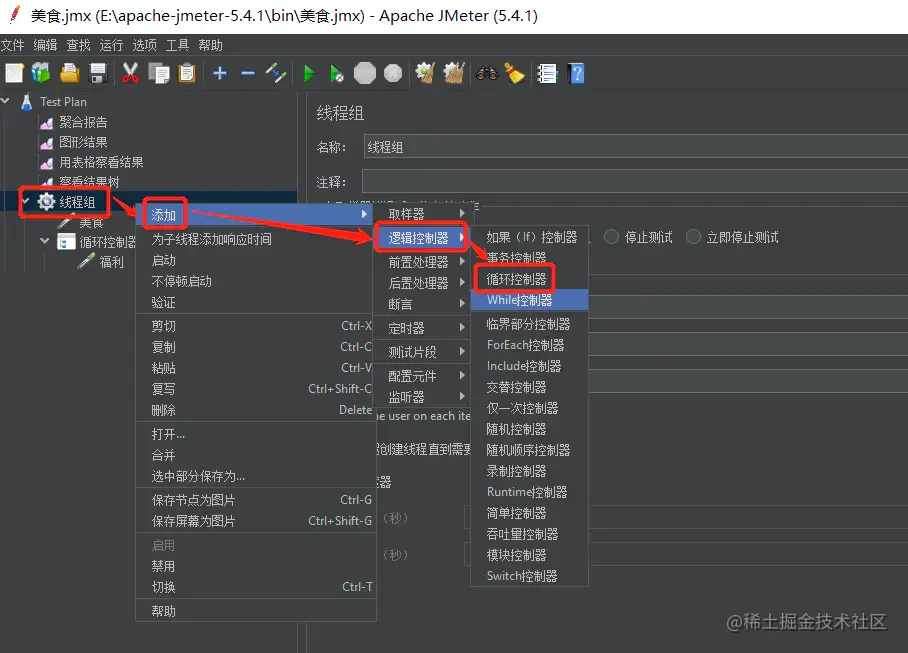Click the Open file folder icon
Screen dimensions: 908x653
coord(69,74)
